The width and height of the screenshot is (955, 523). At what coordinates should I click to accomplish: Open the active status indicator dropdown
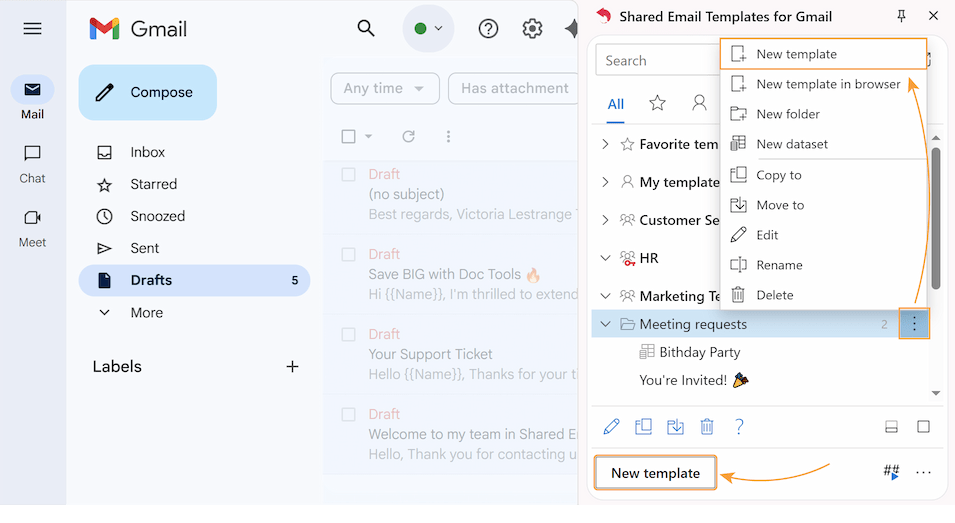[428, 29]
